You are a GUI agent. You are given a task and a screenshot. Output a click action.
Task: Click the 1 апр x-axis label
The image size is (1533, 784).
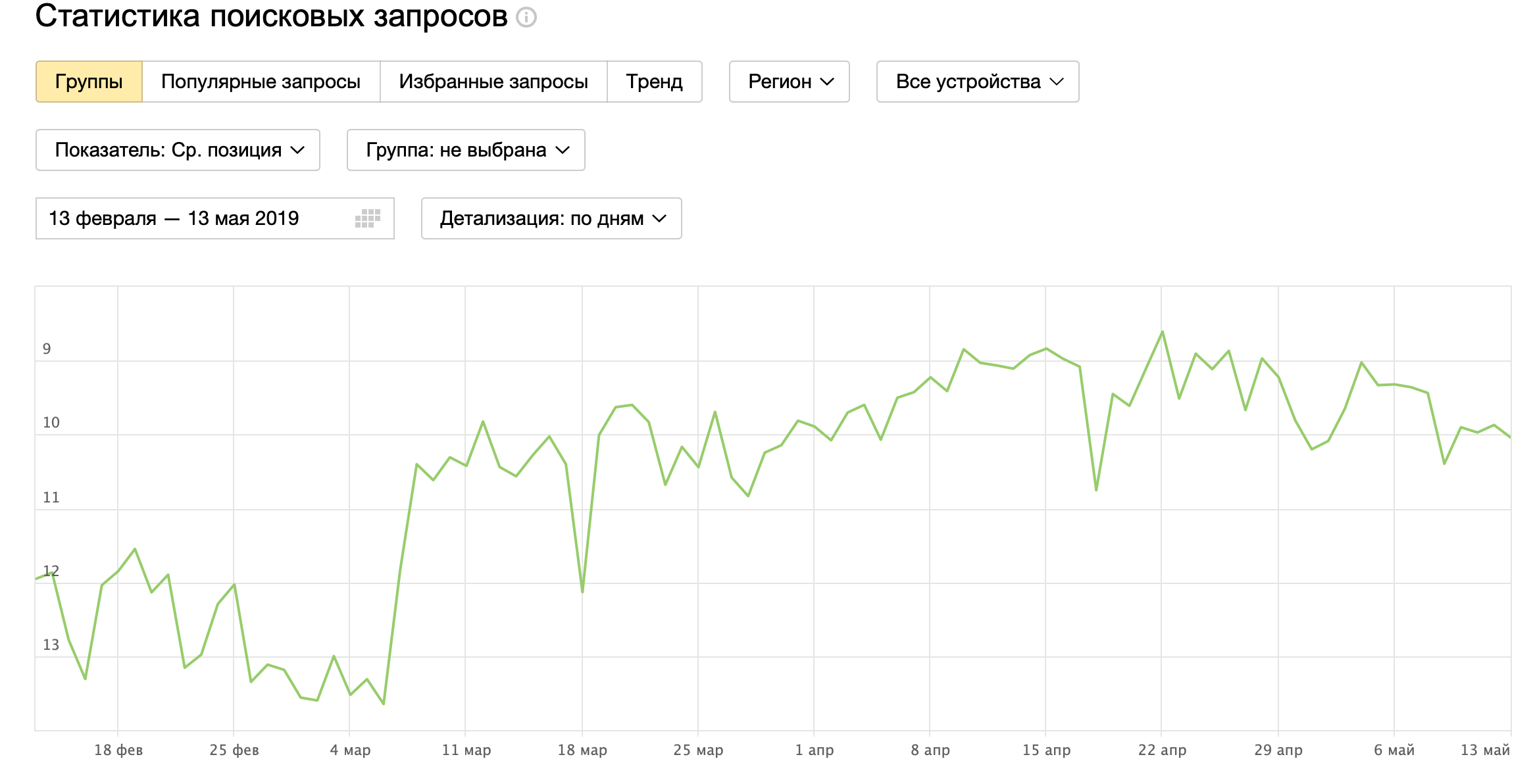pyautogui.click(x=815, y=750)
